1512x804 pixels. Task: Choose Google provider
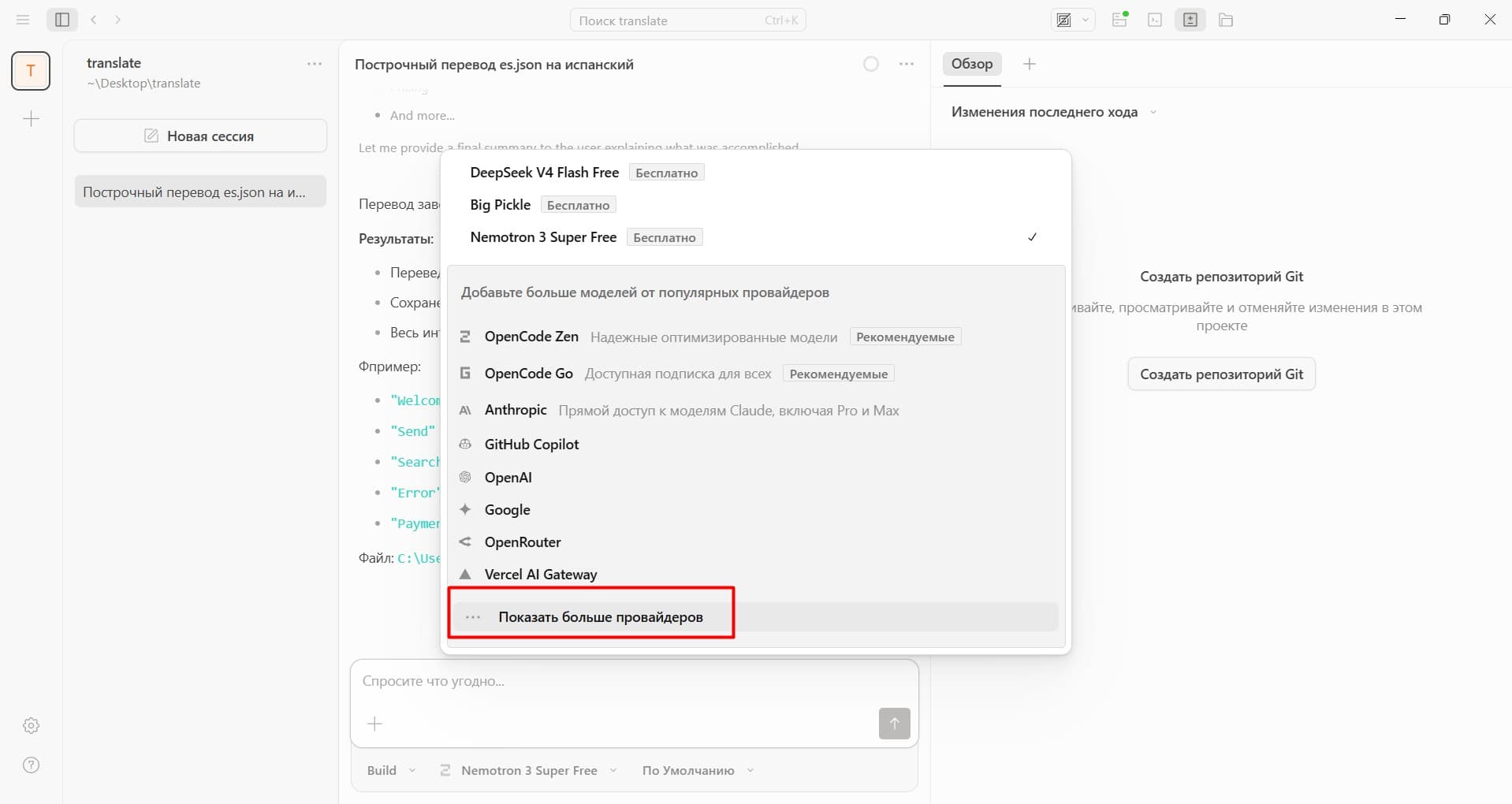(755, 509)
